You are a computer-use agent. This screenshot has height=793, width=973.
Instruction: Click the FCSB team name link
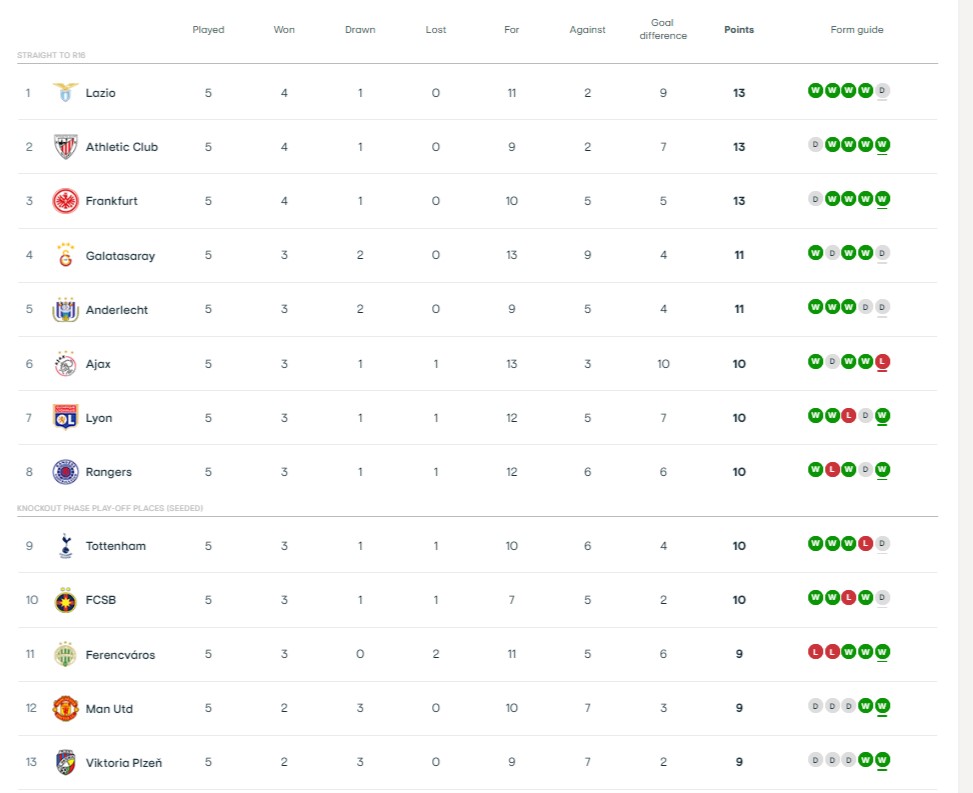pyautogui.click(x=103, y=600)
